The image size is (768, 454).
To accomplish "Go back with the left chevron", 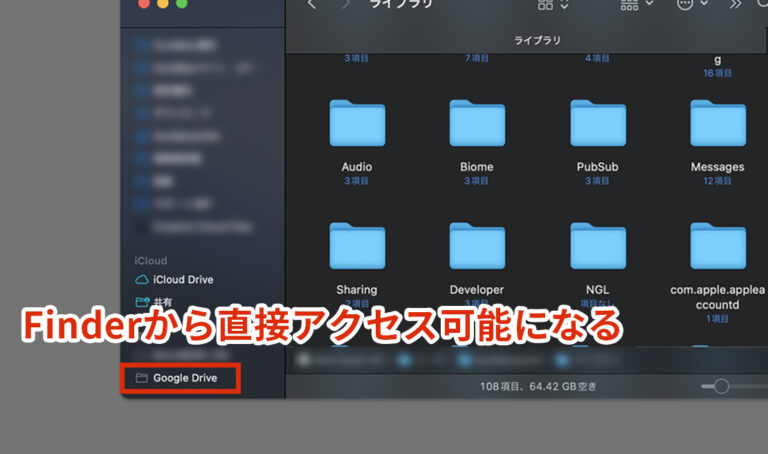I will tap(312, 4).
